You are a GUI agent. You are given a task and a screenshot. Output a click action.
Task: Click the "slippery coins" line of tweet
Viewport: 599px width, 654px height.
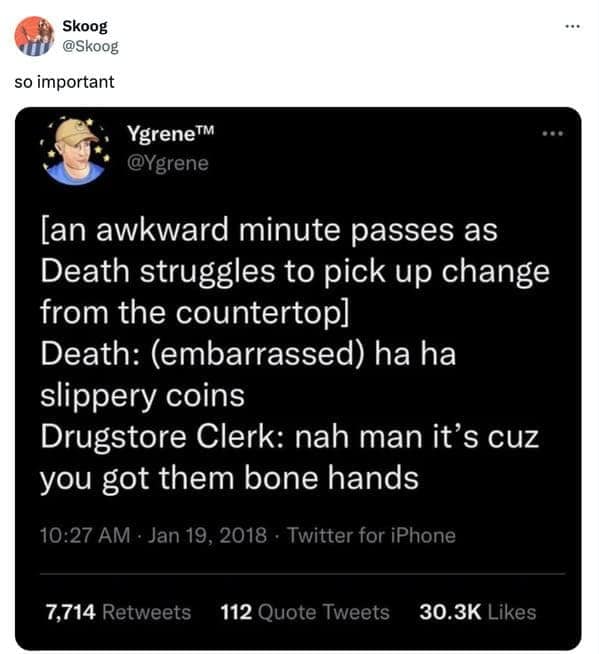pyautogui.click(x=142, y=395)
